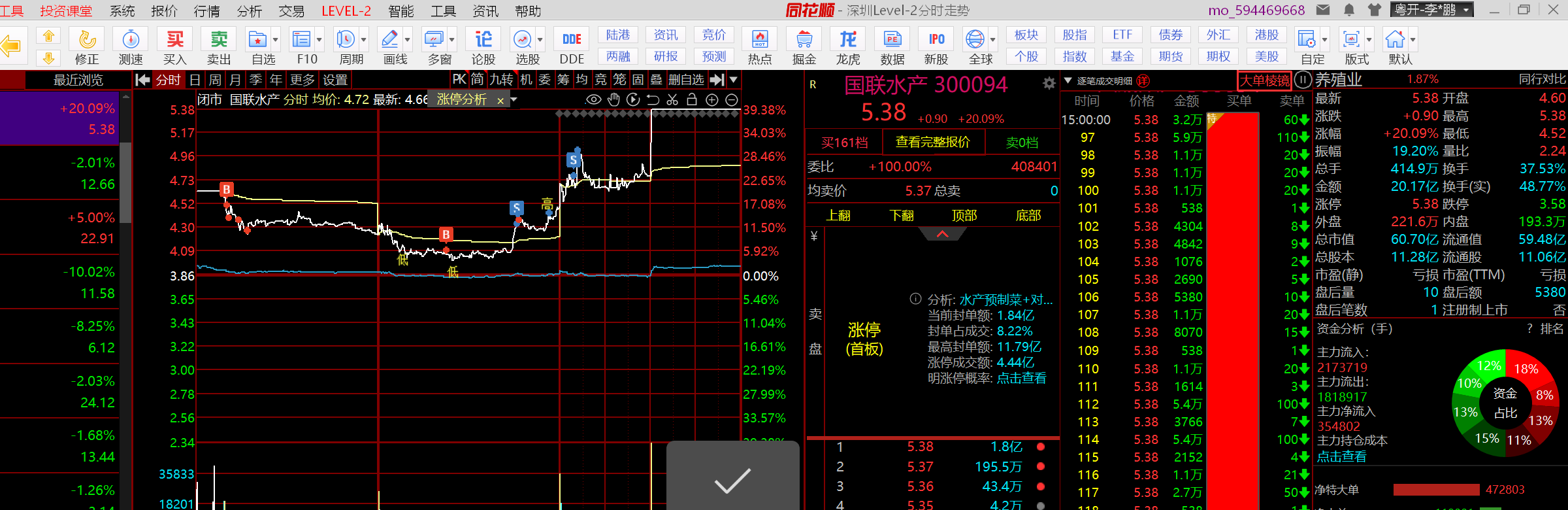The height and width of the screenshot is (510, 1568).
Task: Open the 数据 PE data icon
Action: (892, 39)
